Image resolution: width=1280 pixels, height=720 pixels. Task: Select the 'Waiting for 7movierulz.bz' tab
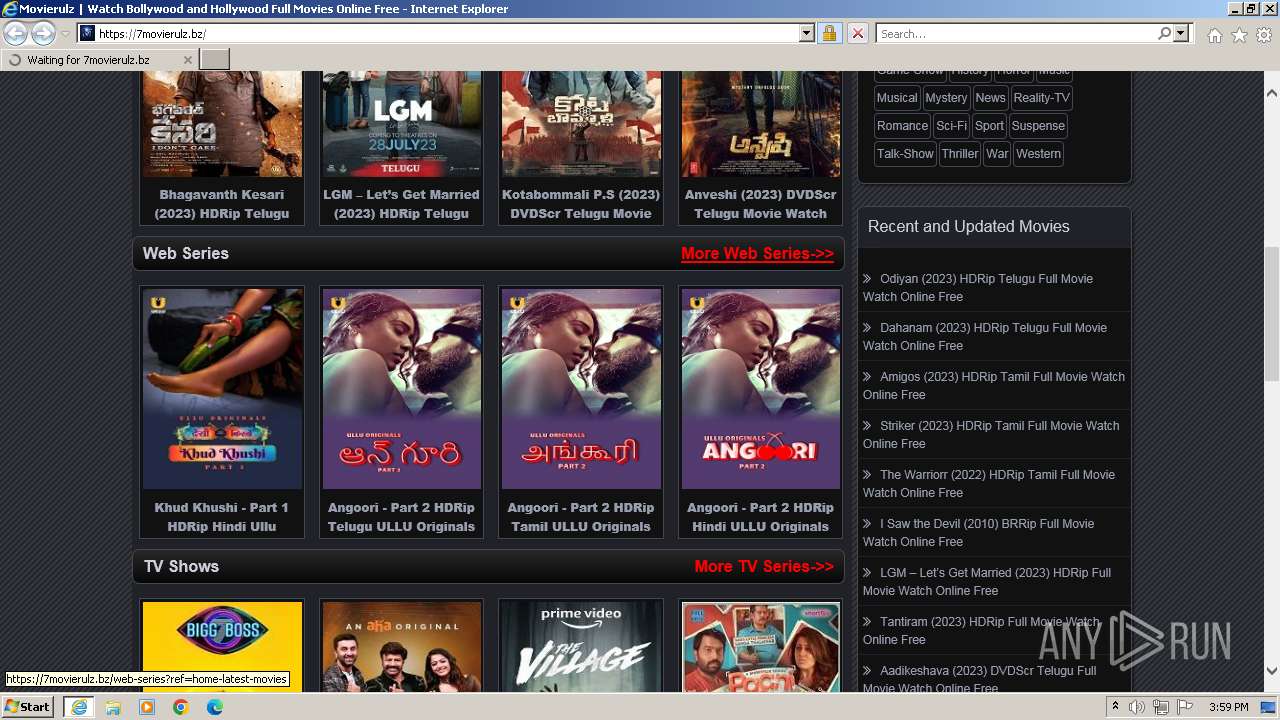(99, 60)
